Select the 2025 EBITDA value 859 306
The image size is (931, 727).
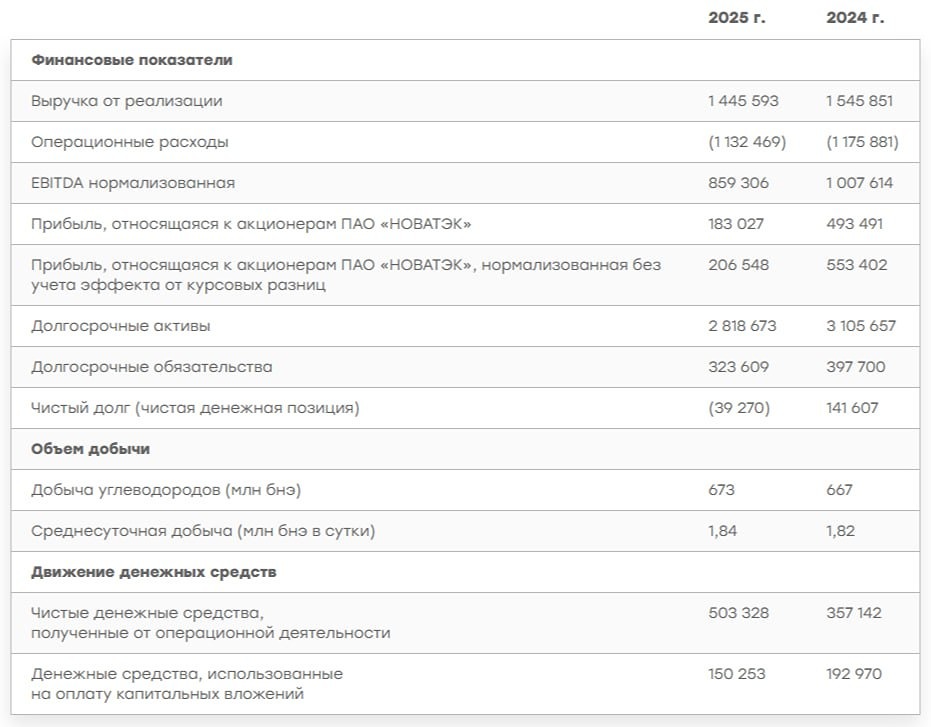coord(737,183)
